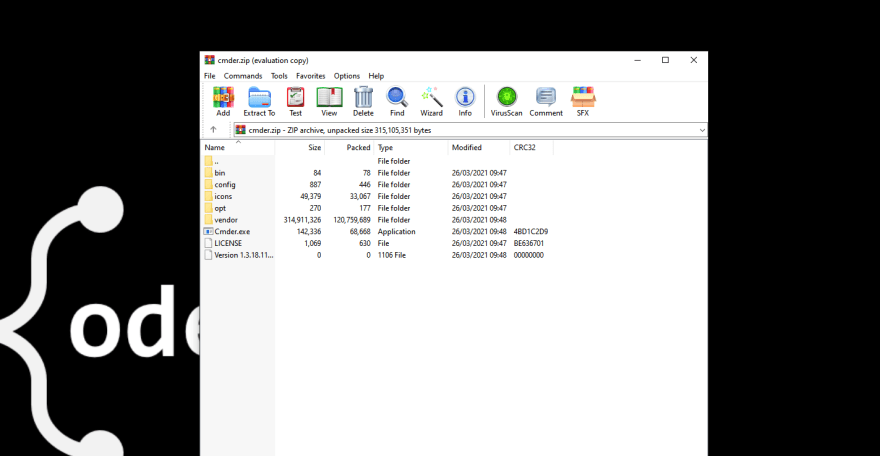
Task: Show archive Info
Action: click(x=465, y=102)
